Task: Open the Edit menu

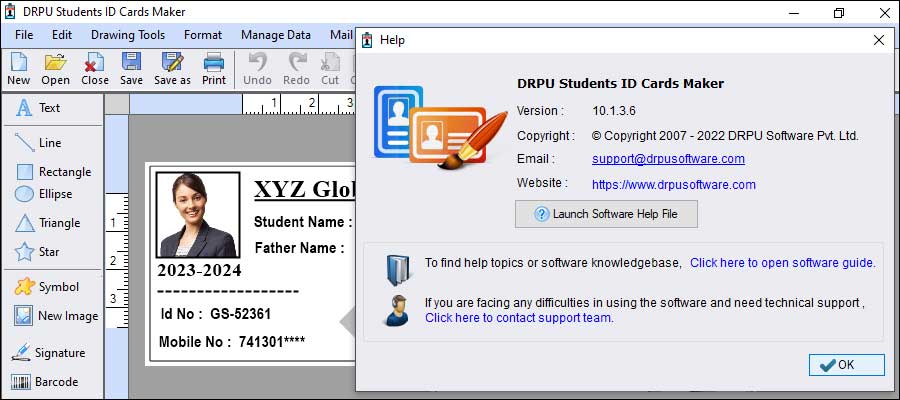Action: point(62,35)
